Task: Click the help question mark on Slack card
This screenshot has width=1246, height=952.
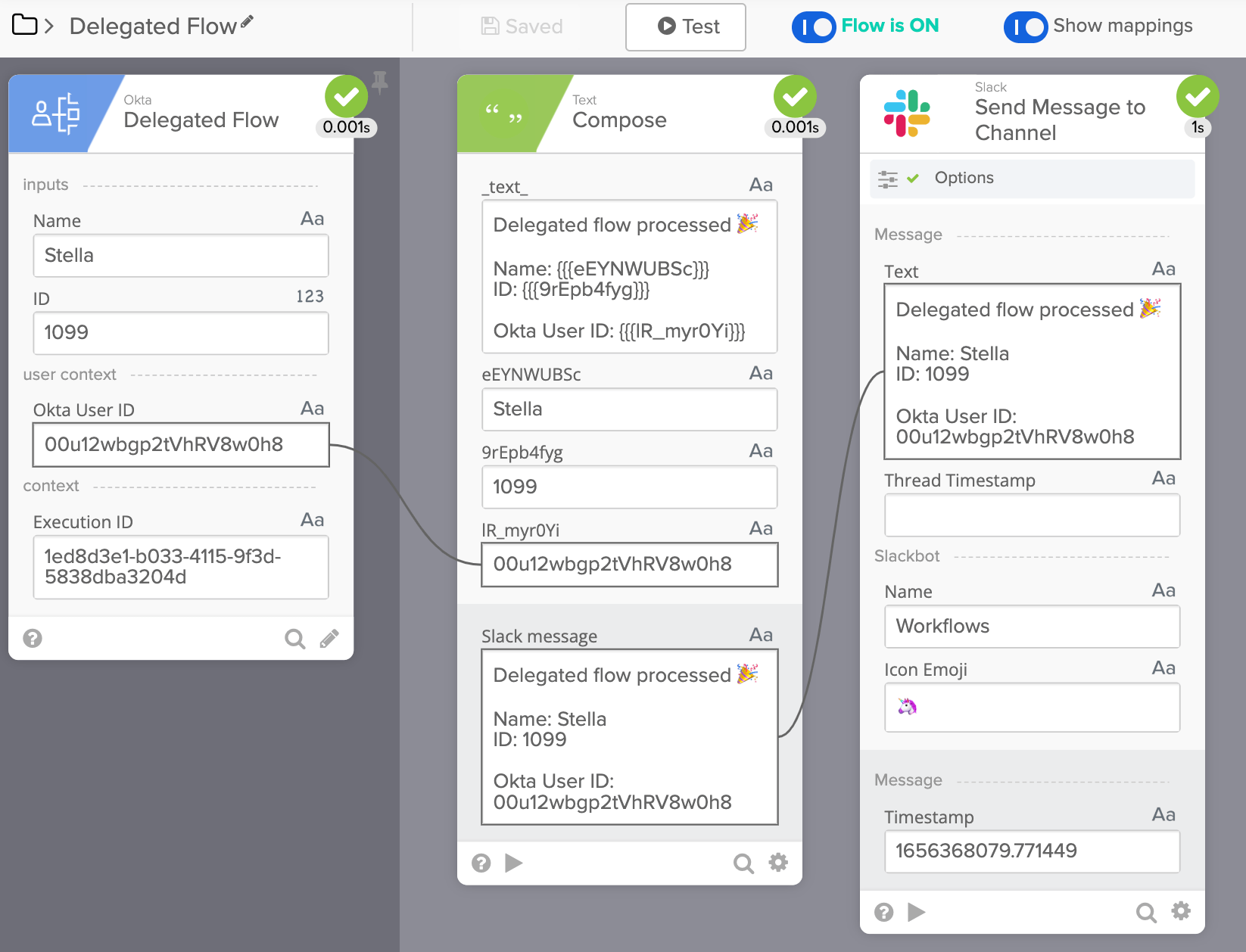Action: click(884, 913)
